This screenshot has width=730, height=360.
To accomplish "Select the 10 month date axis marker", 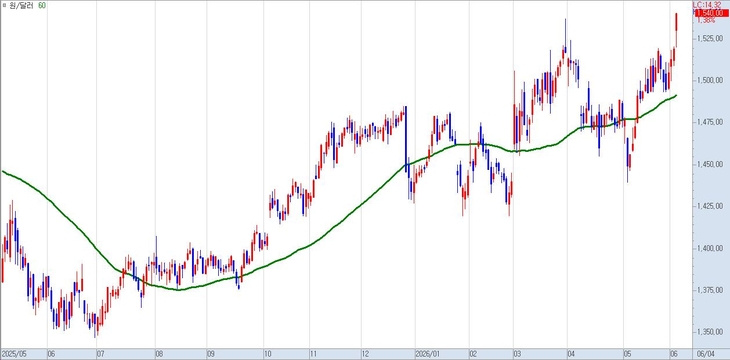I will [x=268, y=353].
